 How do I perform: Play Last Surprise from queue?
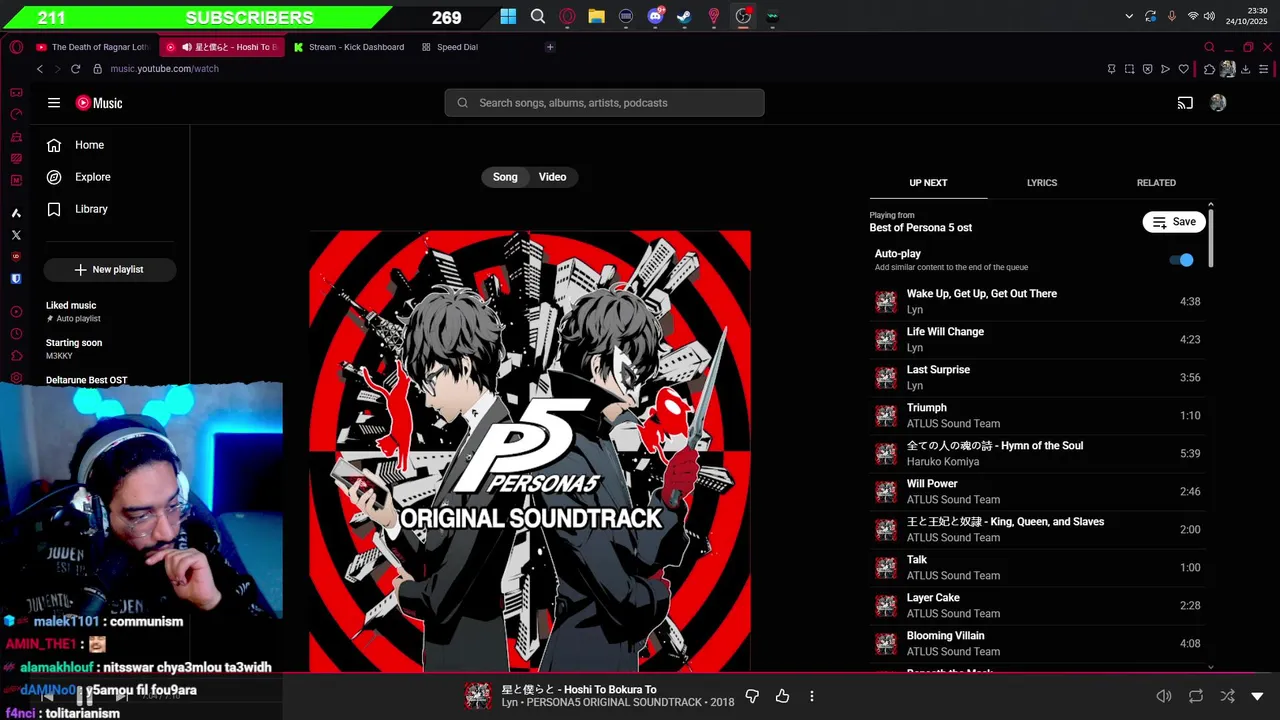pos(1037,377)
